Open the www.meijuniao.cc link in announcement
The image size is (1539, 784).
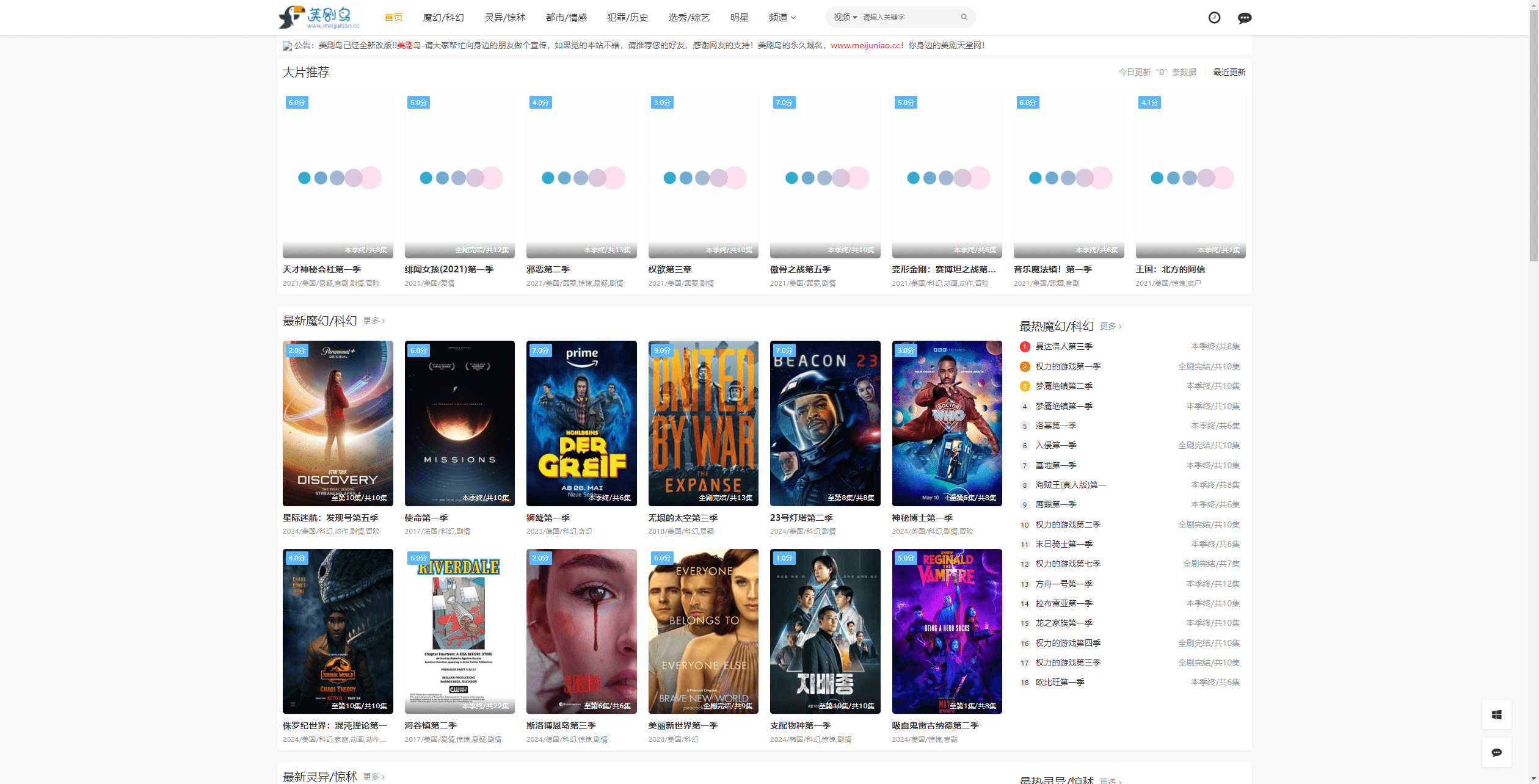click(x=865, y=45)
